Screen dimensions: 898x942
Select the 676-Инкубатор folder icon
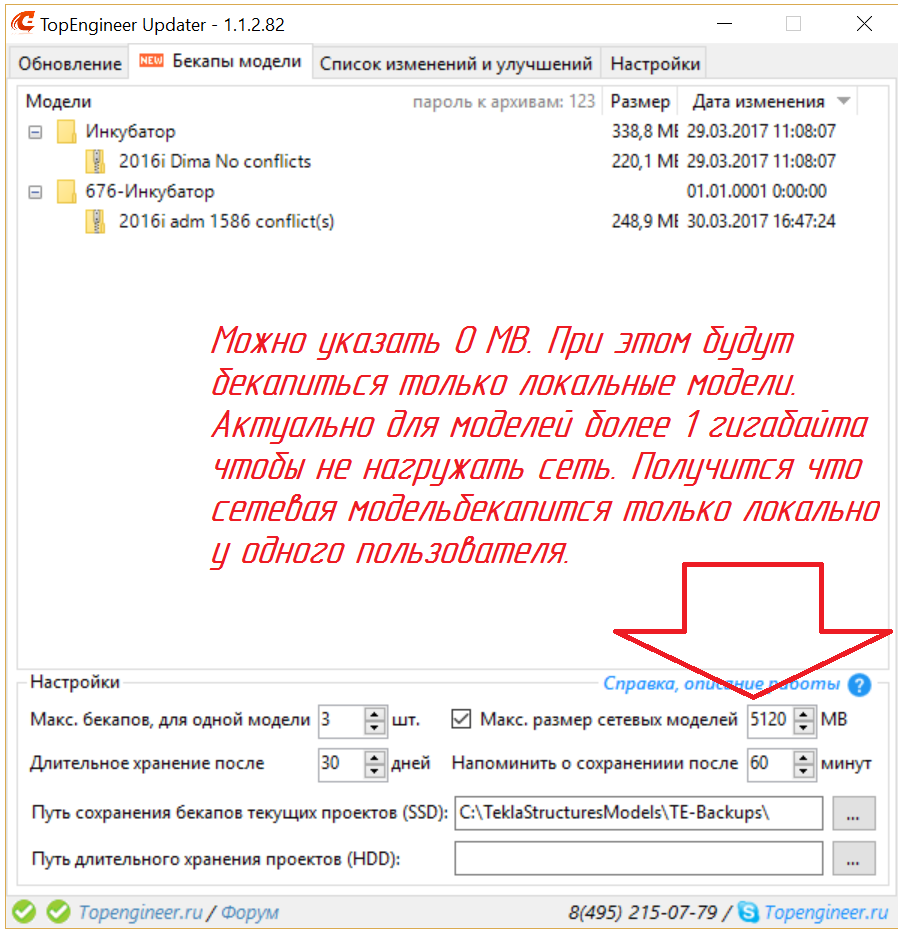click(66, 192)
